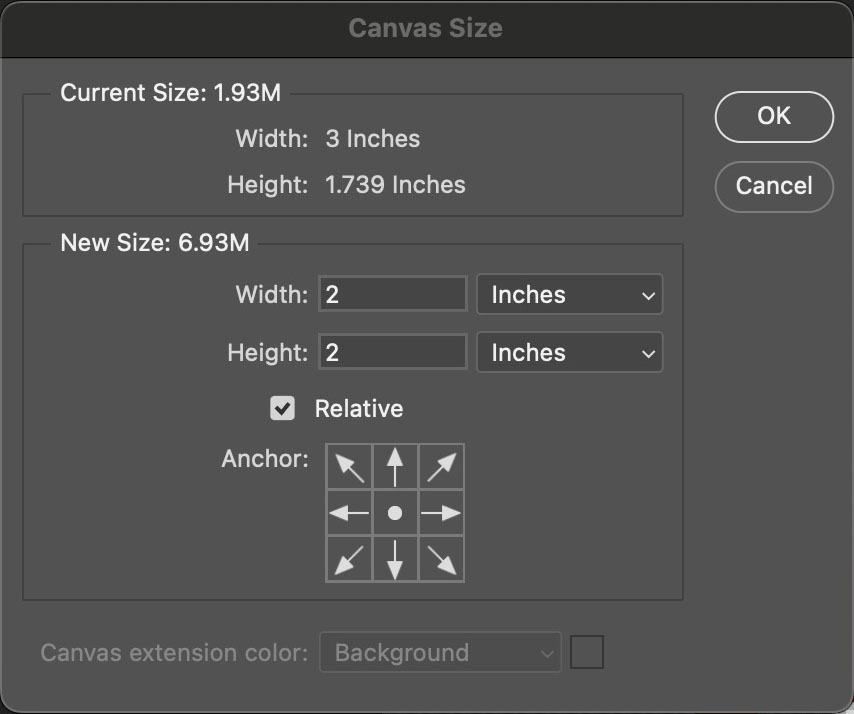Click the bottom-left anchor arrow
The image size is (854, 714).
coord(349,558)
